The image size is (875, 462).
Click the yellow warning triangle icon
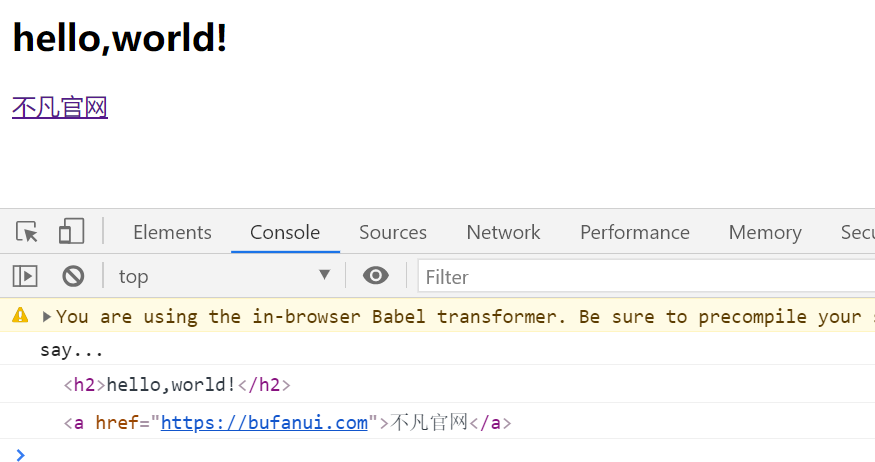coord(20,315)
